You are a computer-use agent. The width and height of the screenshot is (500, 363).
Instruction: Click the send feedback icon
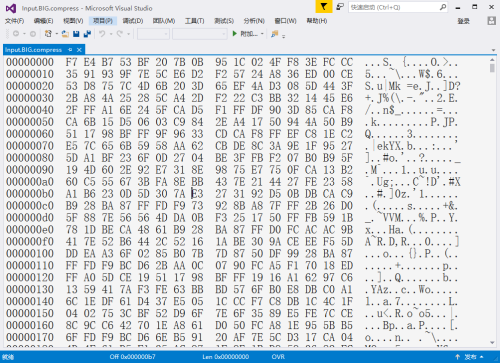click(340, 7)
